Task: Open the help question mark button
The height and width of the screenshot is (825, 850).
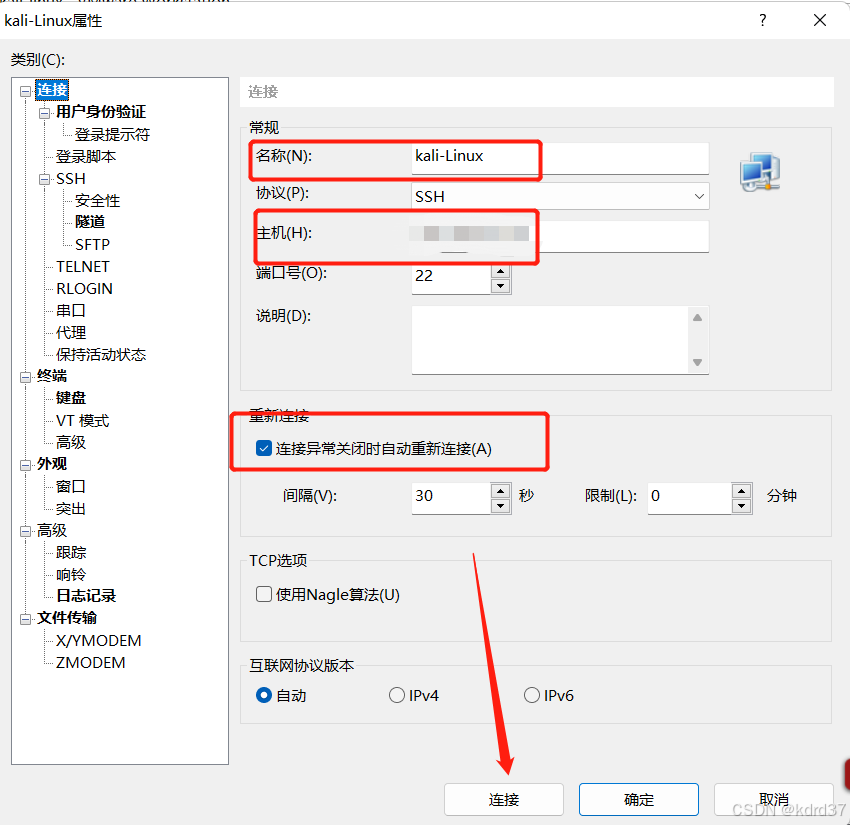Action: (763, 21)
